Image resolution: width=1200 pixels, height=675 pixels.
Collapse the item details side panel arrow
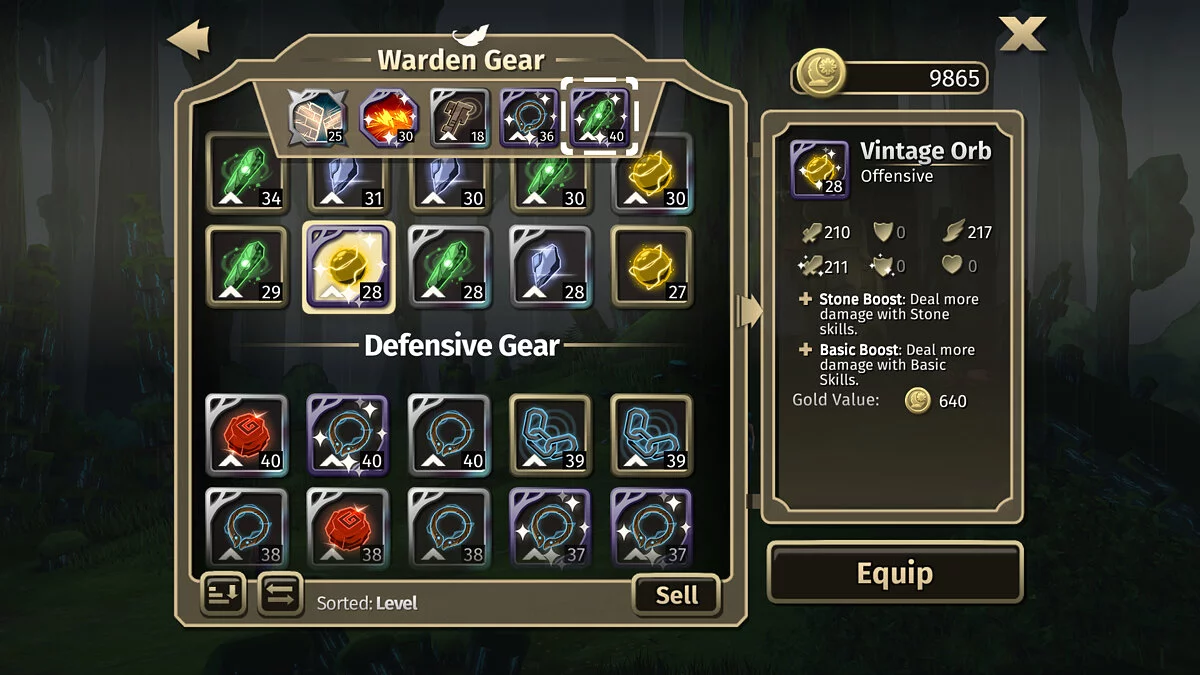(x=749, y=311)
